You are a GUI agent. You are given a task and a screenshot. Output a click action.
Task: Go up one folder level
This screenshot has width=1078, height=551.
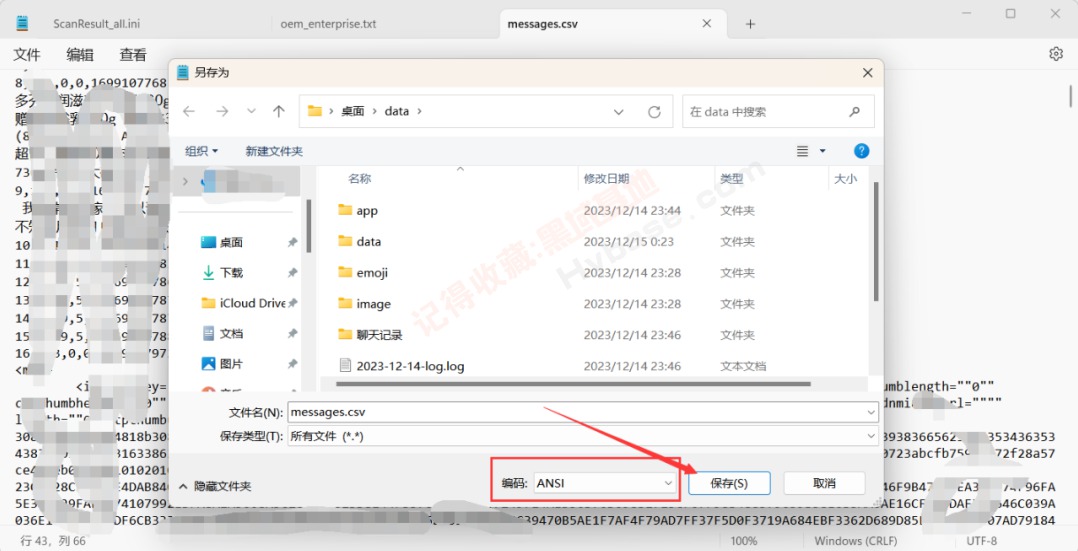click(x=278, y=111)
